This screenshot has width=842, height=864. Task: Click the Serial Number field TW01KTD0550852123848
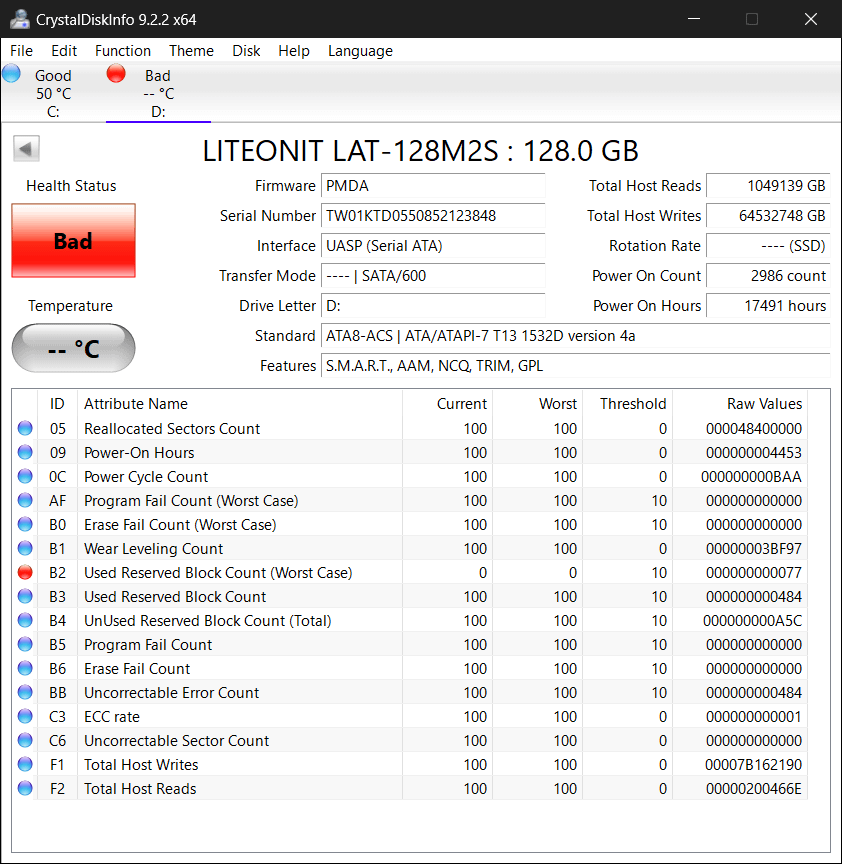tap(433, 215)
